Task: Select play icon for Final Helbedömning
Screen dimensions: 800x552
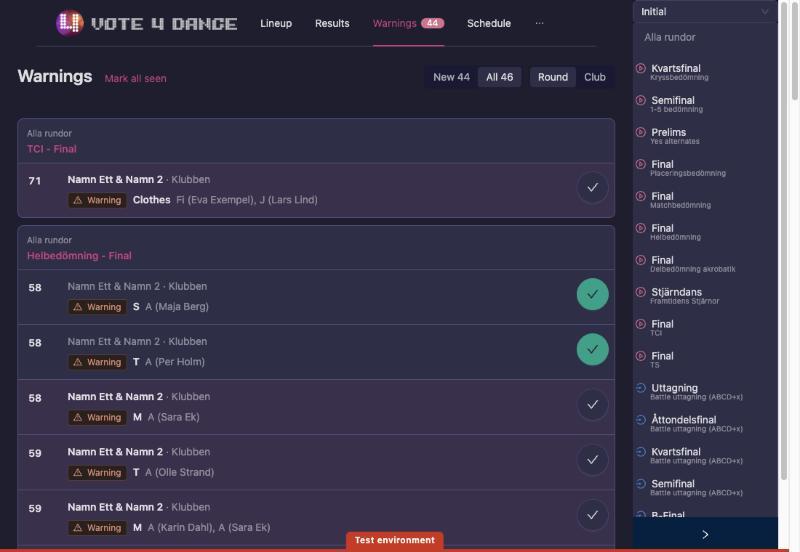Action: pyautogui.click(x=641, y=228)
